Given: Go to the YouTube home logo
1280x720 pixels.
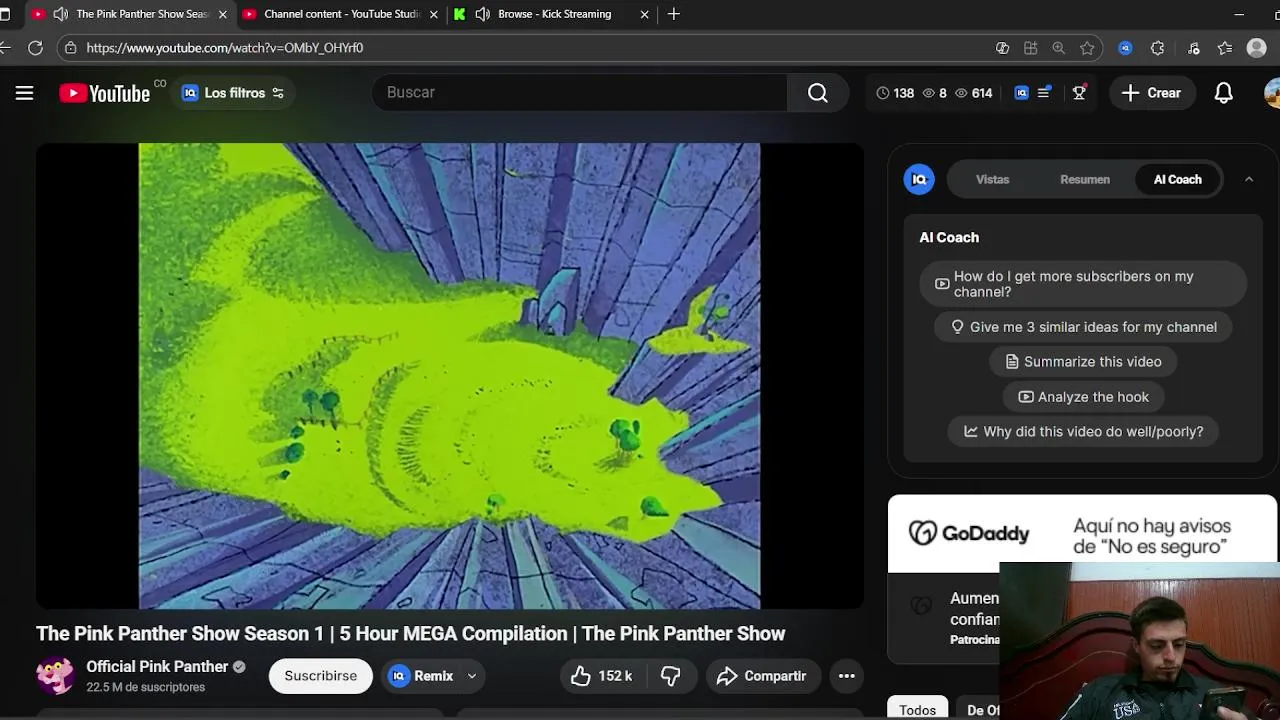Looking at the screenshot, I should point(104,93).
